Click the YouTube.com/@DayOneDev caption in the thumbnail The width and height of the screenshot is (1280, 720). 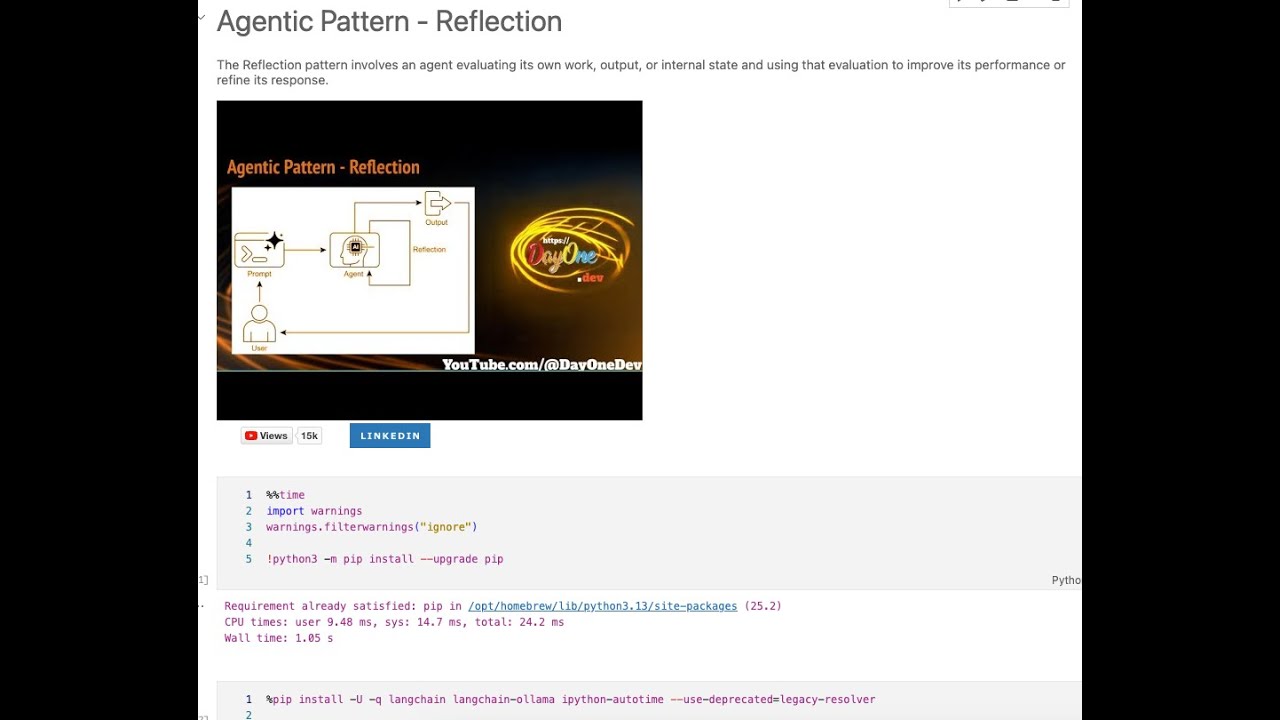(542, 365)
